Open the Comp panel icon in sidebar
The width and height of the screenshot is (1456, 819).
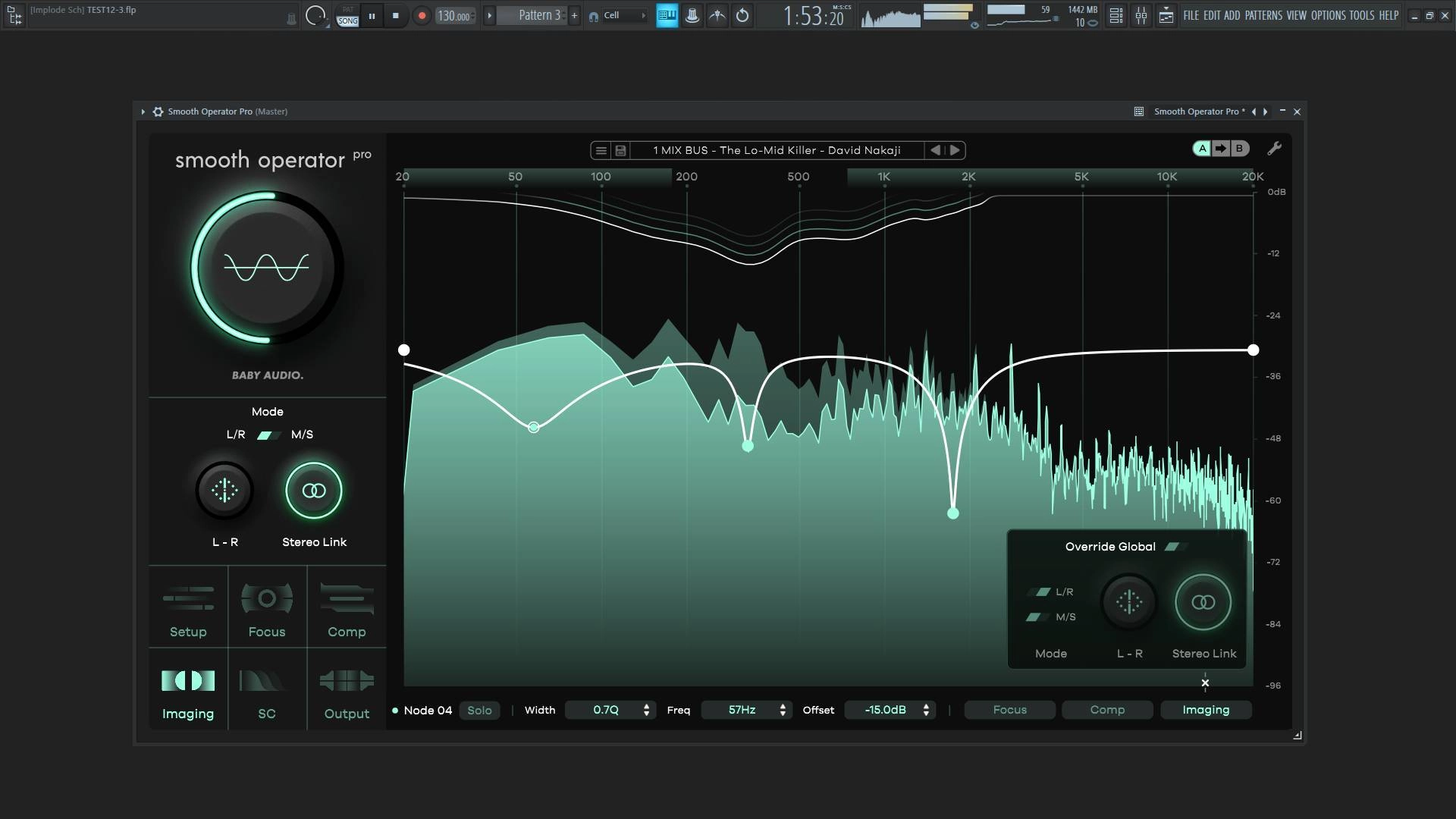[x=347, y=608]
